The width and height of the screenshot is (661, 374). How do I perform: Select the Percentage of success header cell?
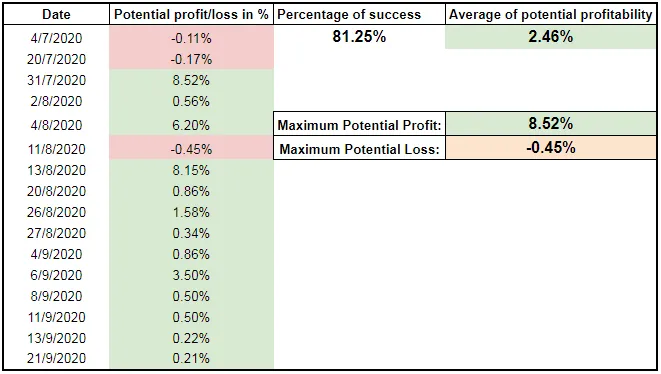tap(360, 14)
